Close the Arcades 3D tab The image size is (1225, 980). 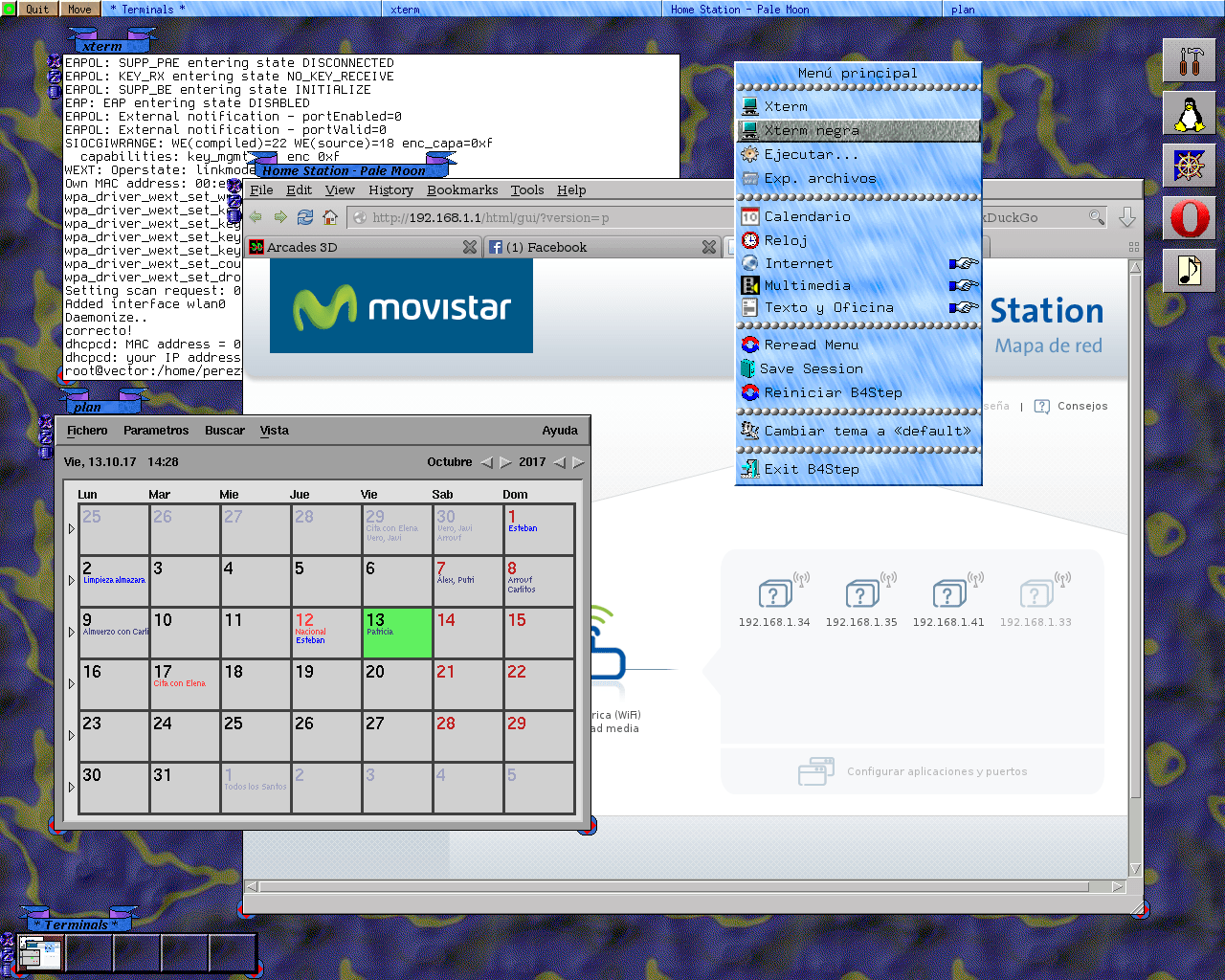(x=470, y=247)
